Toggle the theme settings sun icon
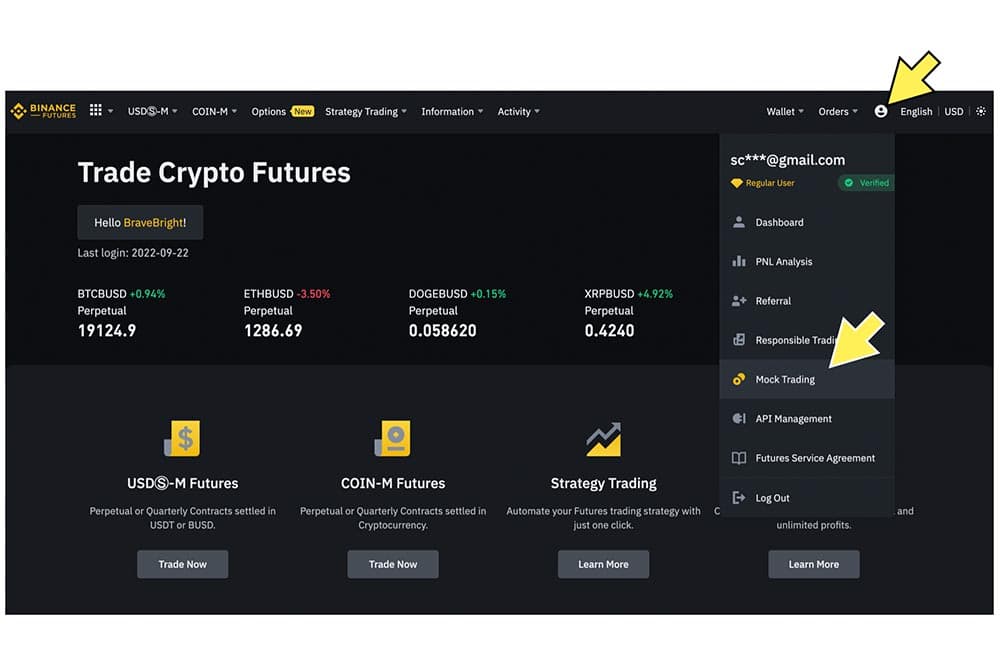Viewport: 1000px width, 667px height. tap(981, 111)
